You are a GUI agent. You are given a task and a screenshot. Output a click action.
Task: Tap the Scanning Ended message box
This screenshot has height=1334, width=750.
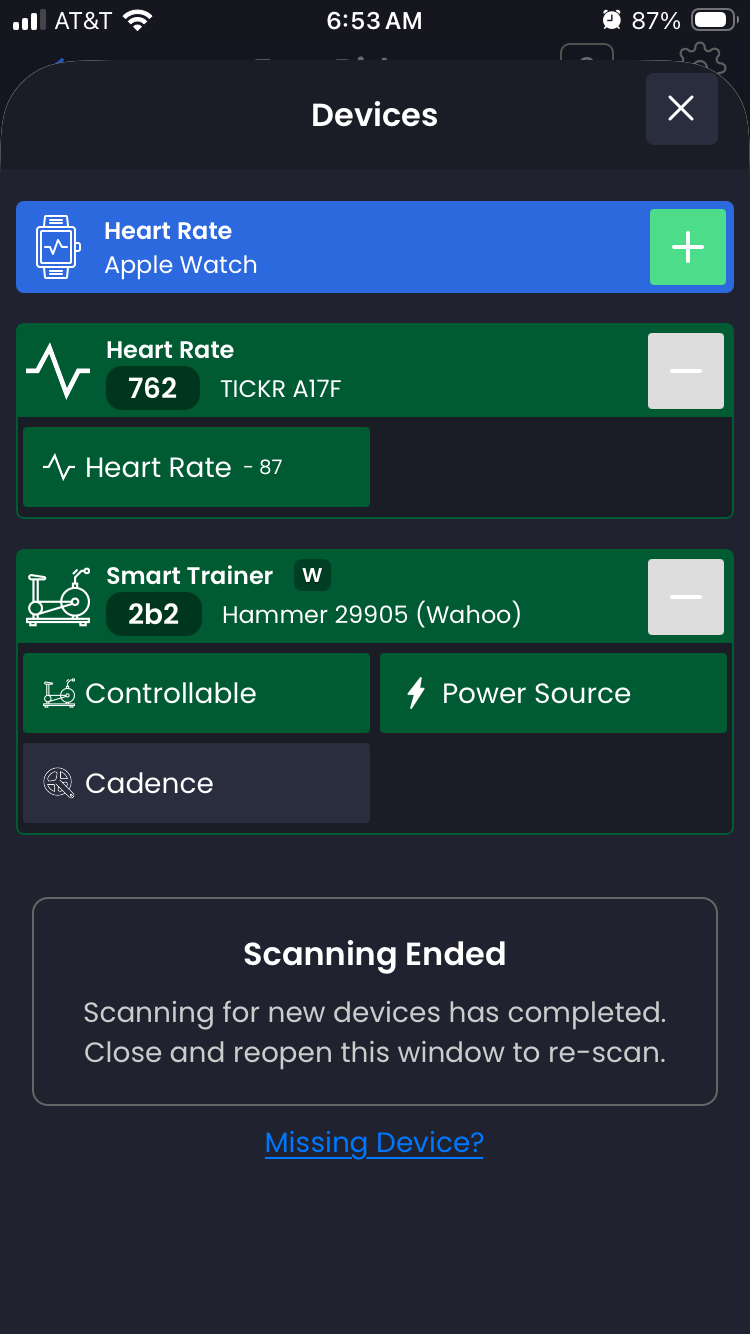tap(375, 1001)
